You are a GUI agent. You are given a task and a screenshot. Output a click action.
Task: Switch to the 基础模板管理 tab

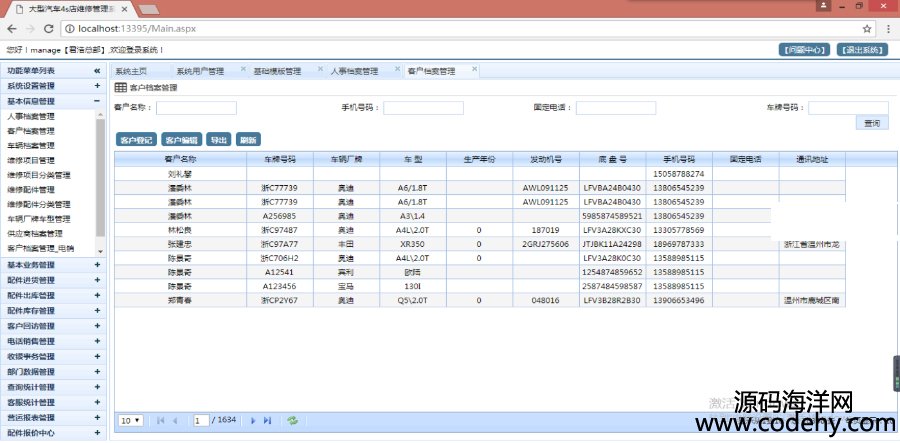(x=277, y=72)
